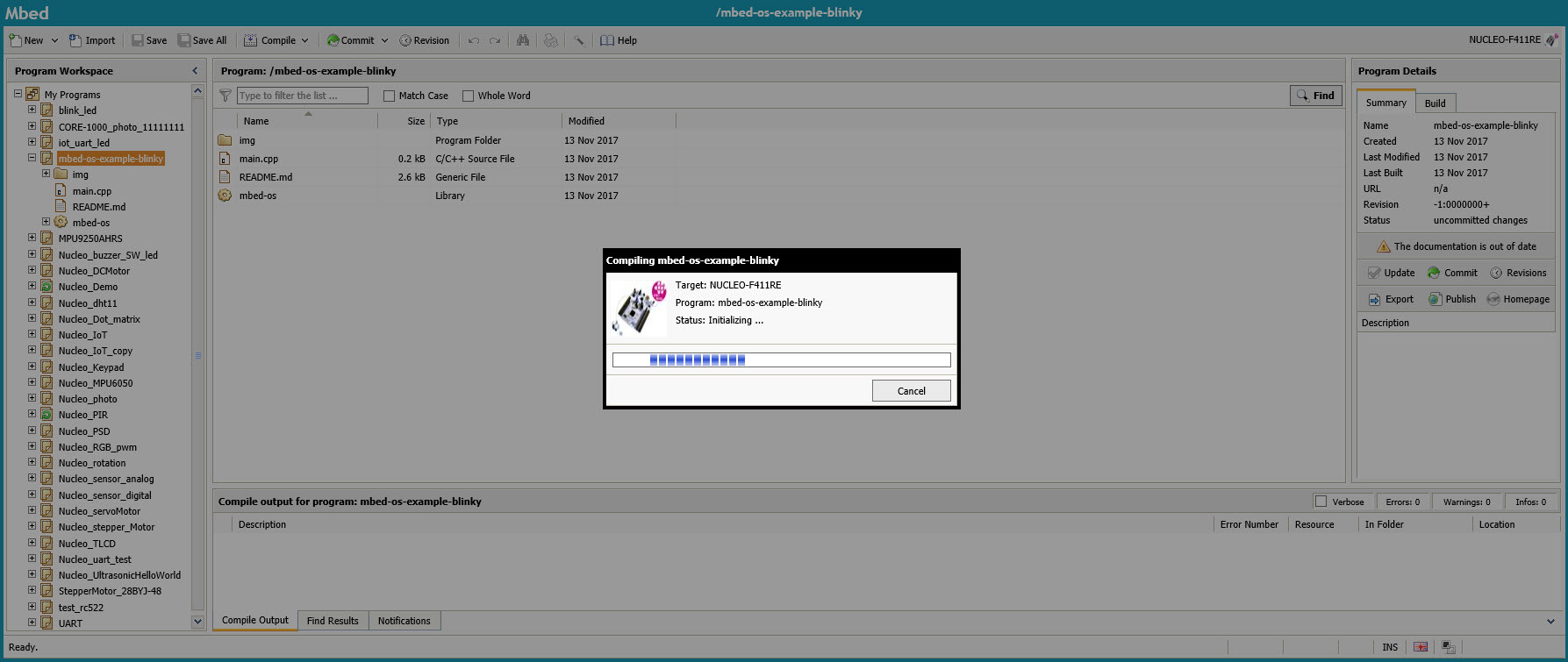
Task: Click the filter list input field
Action: [x=302, y=96]
